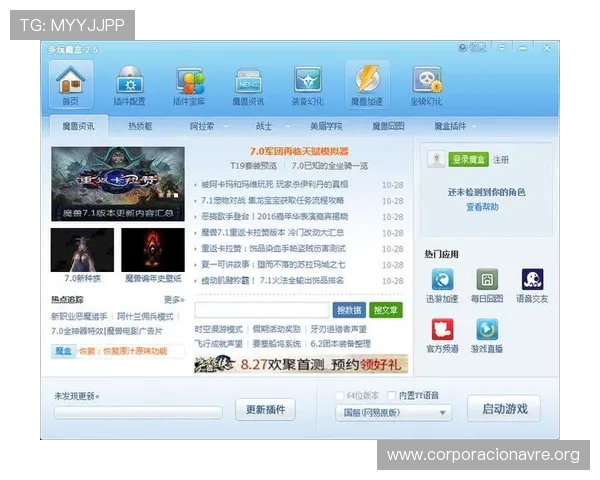The image size is (600, 480).
Task: Launch 魔兽加速 lightning accelerator icon
Action: click(367, 85)
